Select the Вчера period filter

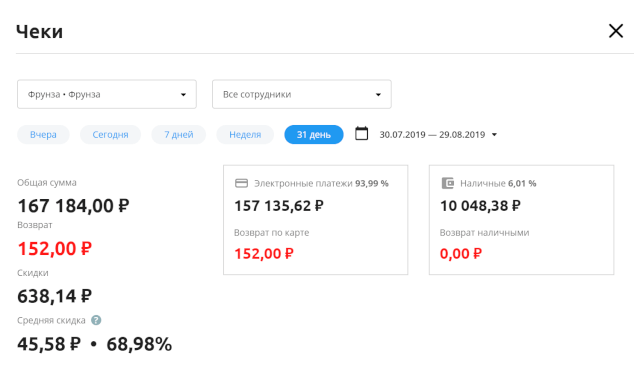pyautogui.click(x=43, y=134)
